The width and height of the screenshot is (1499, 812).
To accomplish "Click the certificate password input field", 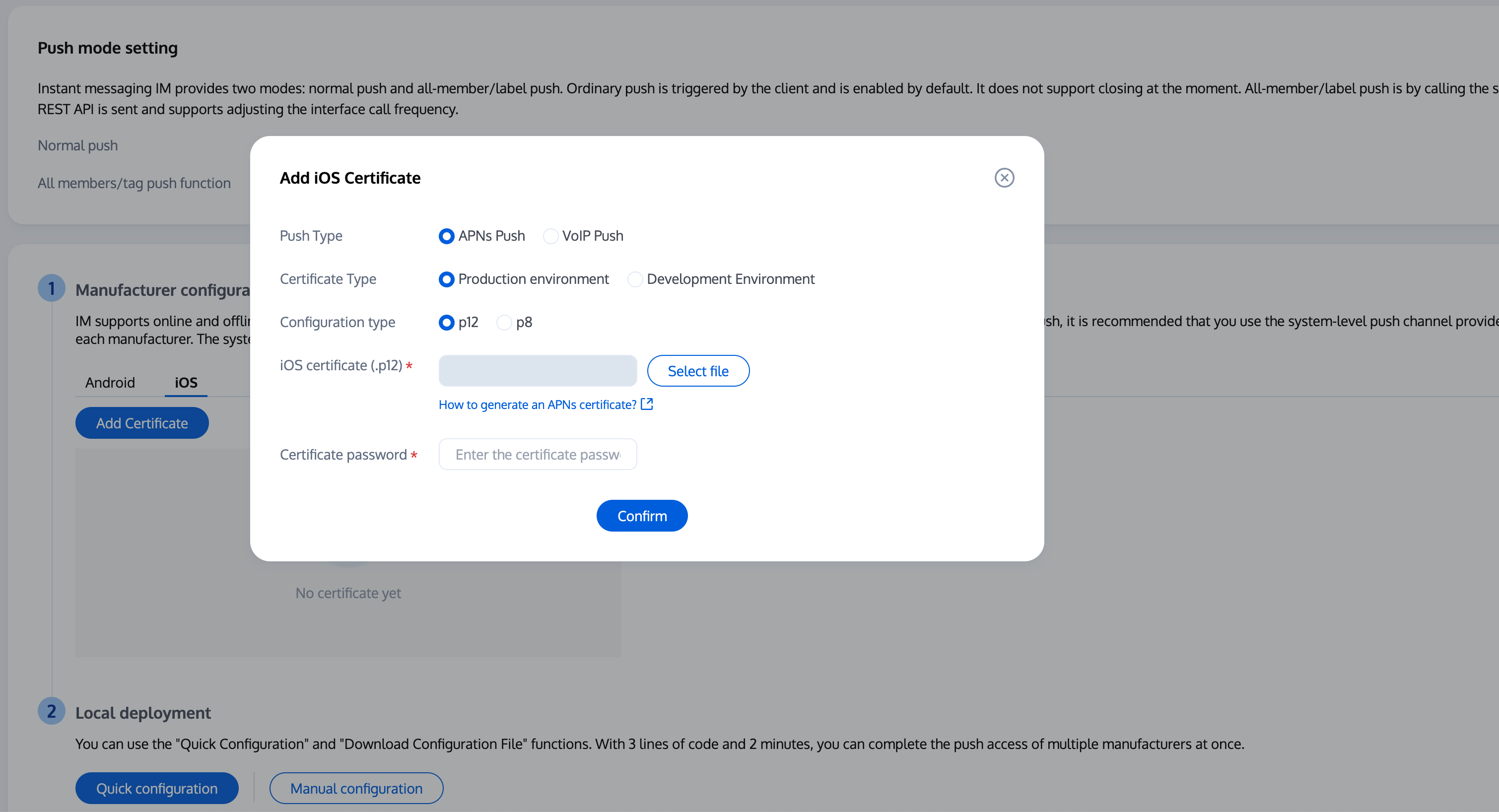I will pyautogui.click(x=537, y=454).
